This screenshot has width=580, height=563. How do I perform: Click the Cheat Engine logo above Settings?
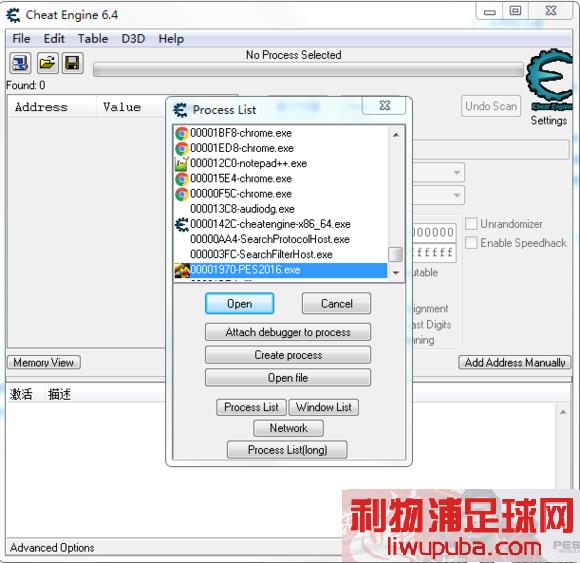(x=550, y=80)
